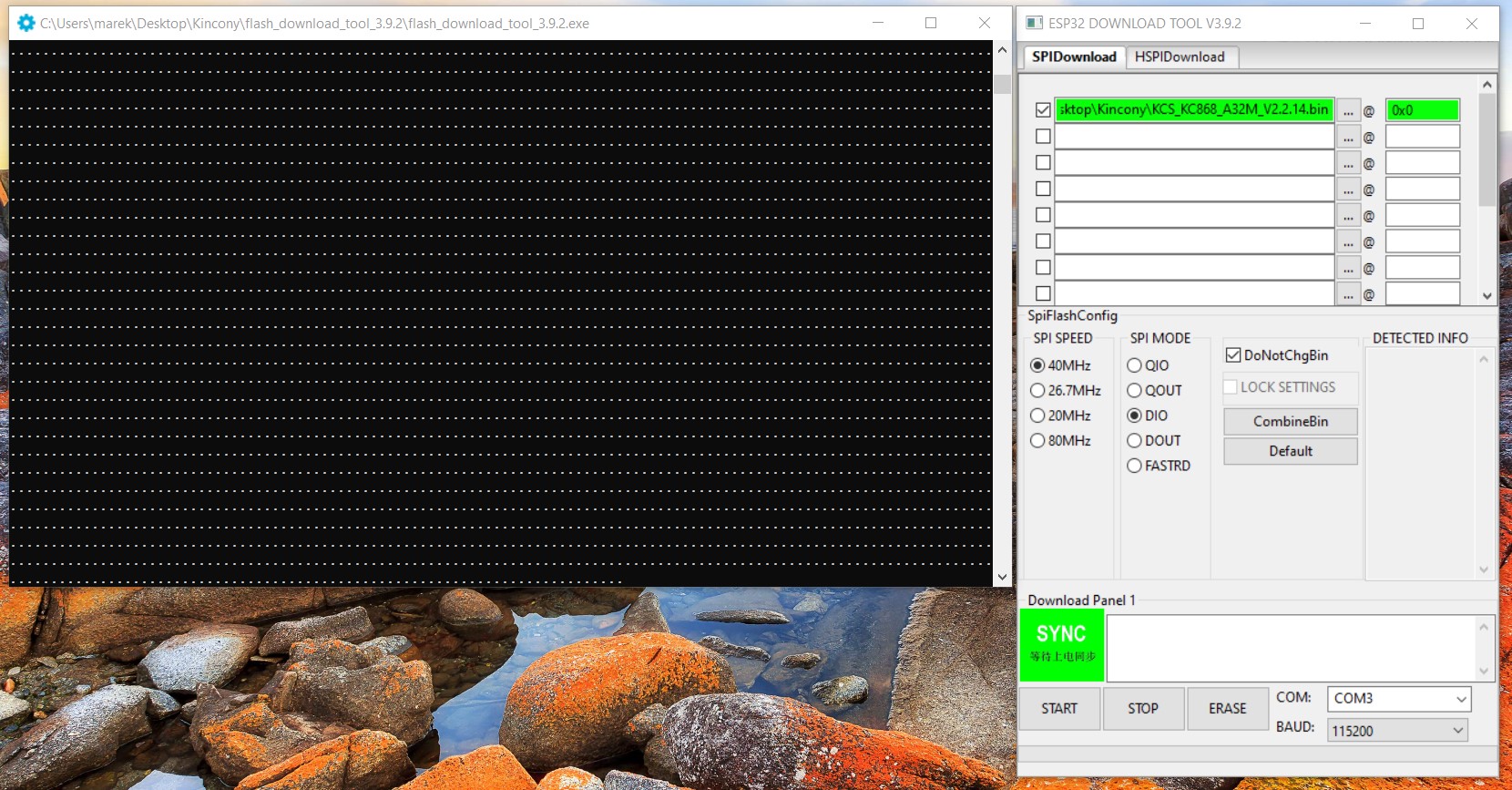
Task: Switch to the HSPIDownload tab
Action: tap(1180, 56)
